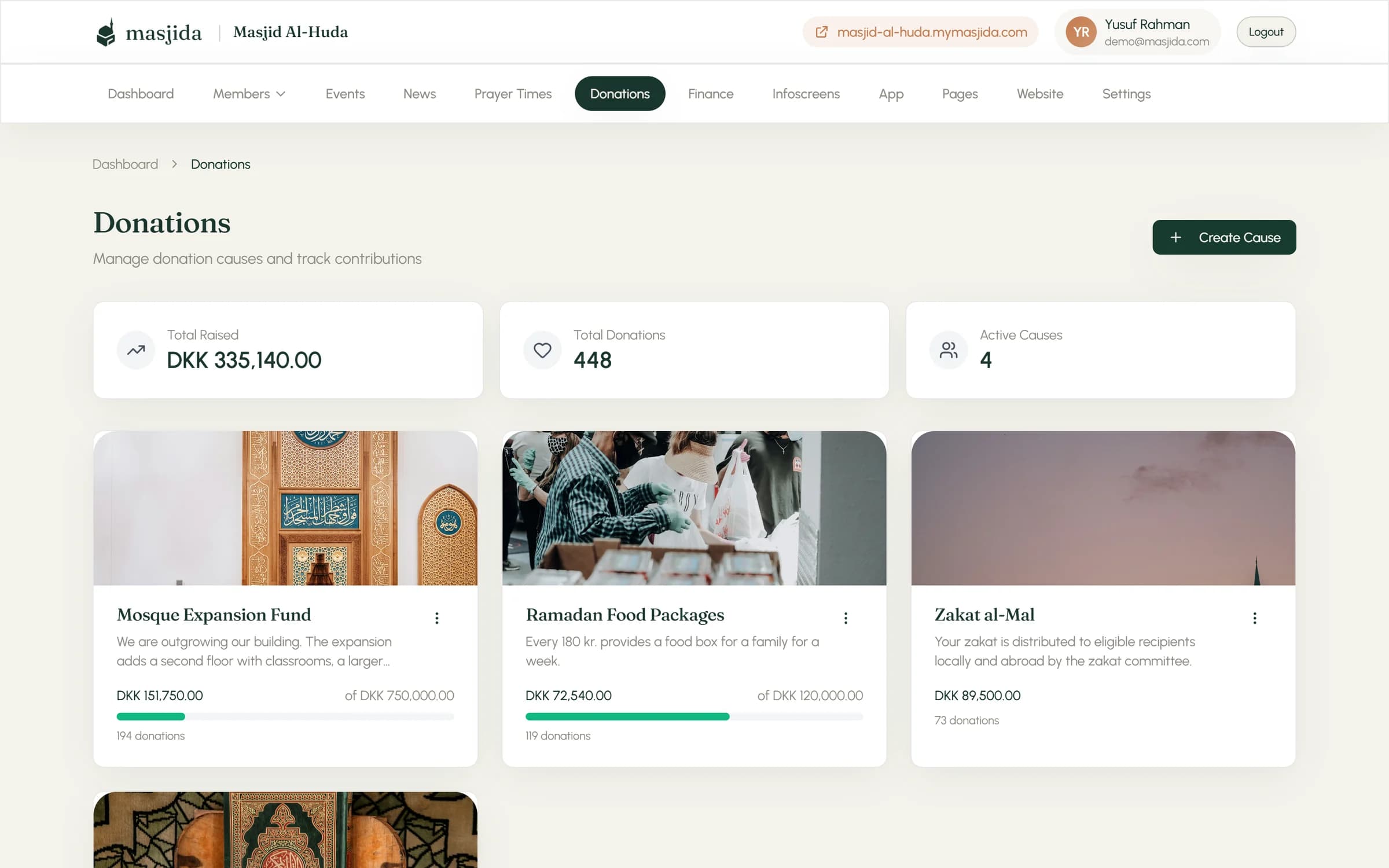The height and width of the screenshot is (868, 1389).
Task: Click the Masjid Al-Huda header title
Action: [x=291, y=32]
